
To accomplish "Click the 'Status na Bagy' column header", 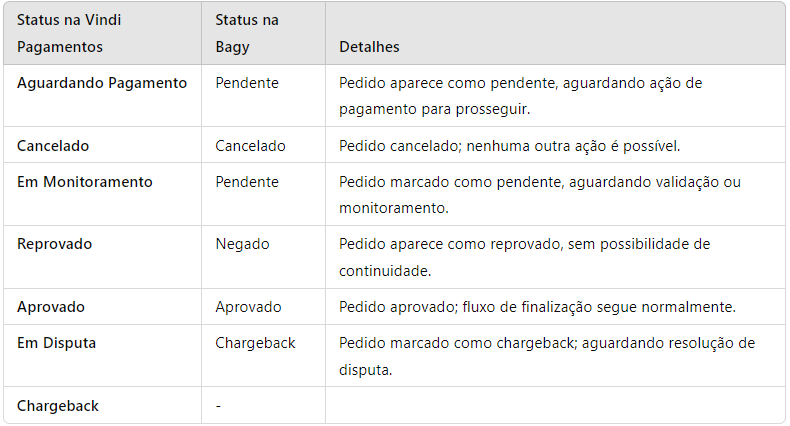I will tap(247, 33).
